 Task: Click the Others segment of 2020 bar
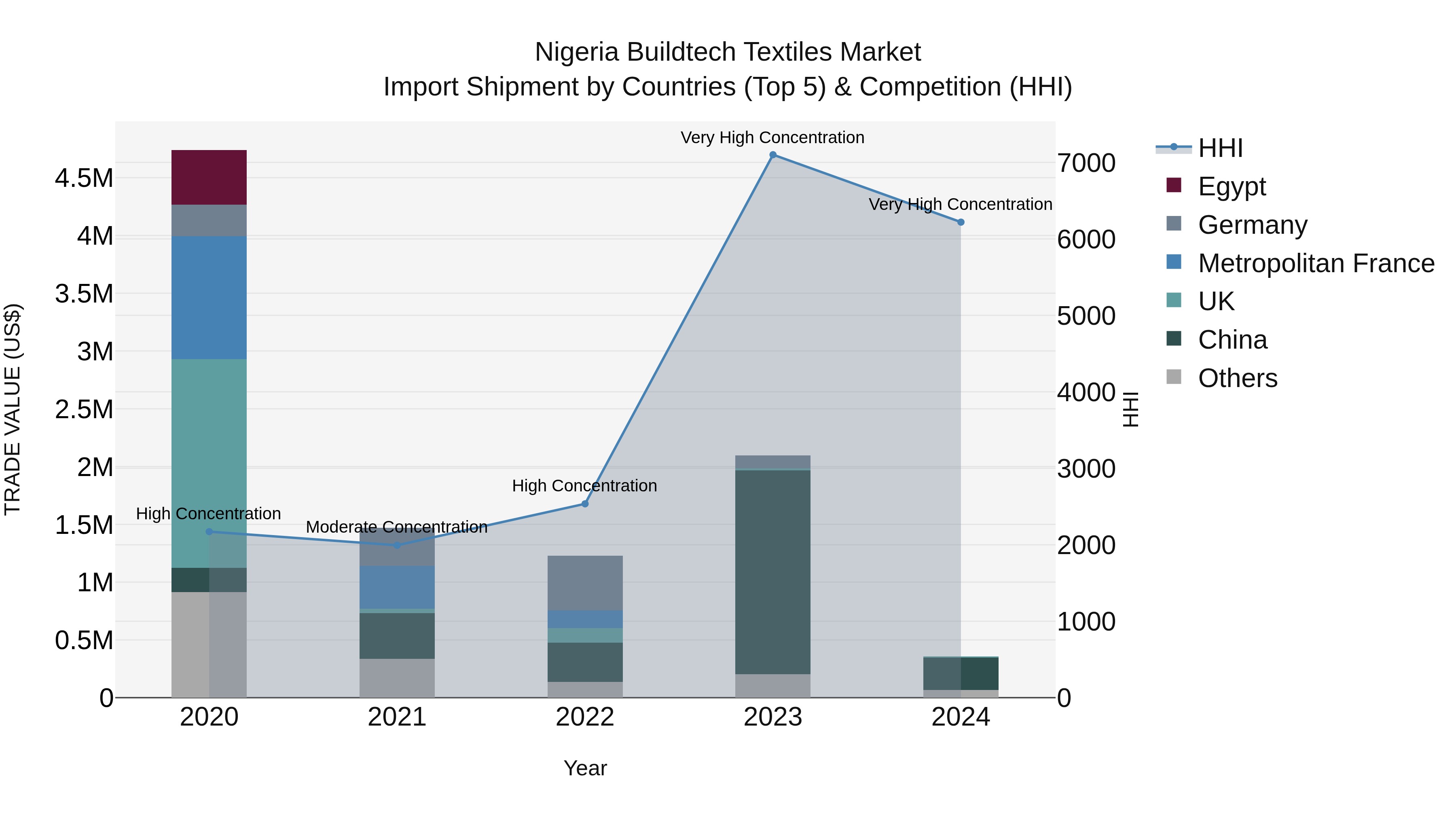[x=209, y=645]
